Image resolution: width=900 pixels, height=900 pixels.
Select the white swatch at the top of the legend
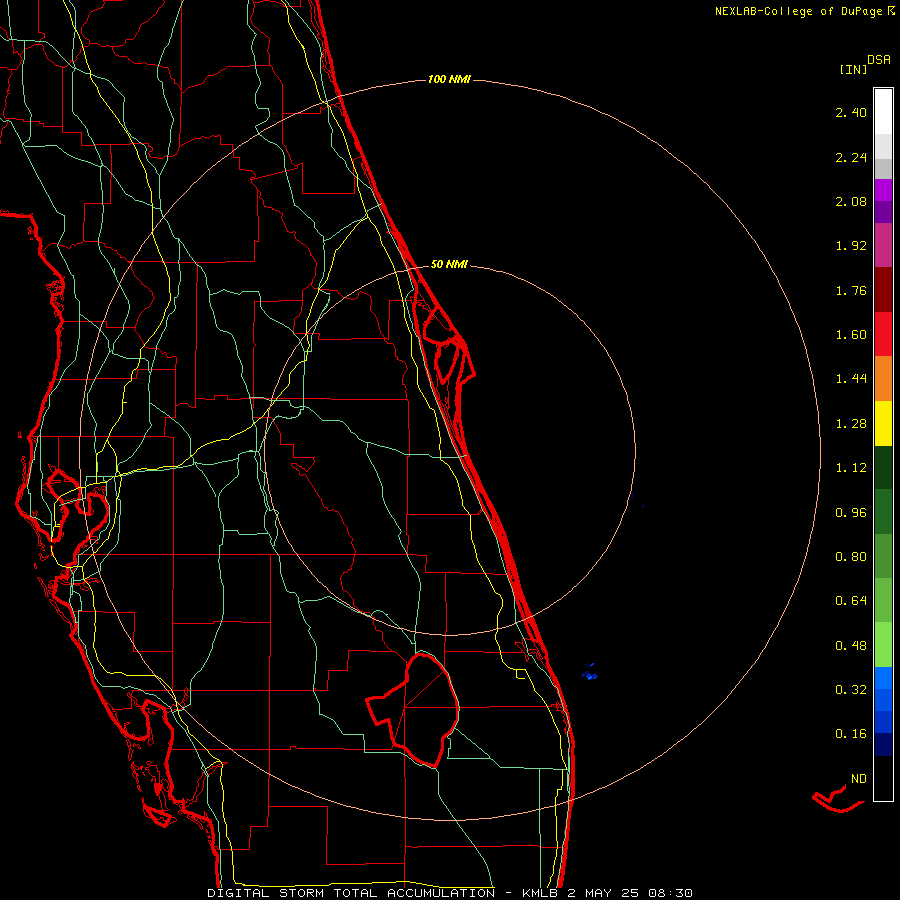[883, 111]
